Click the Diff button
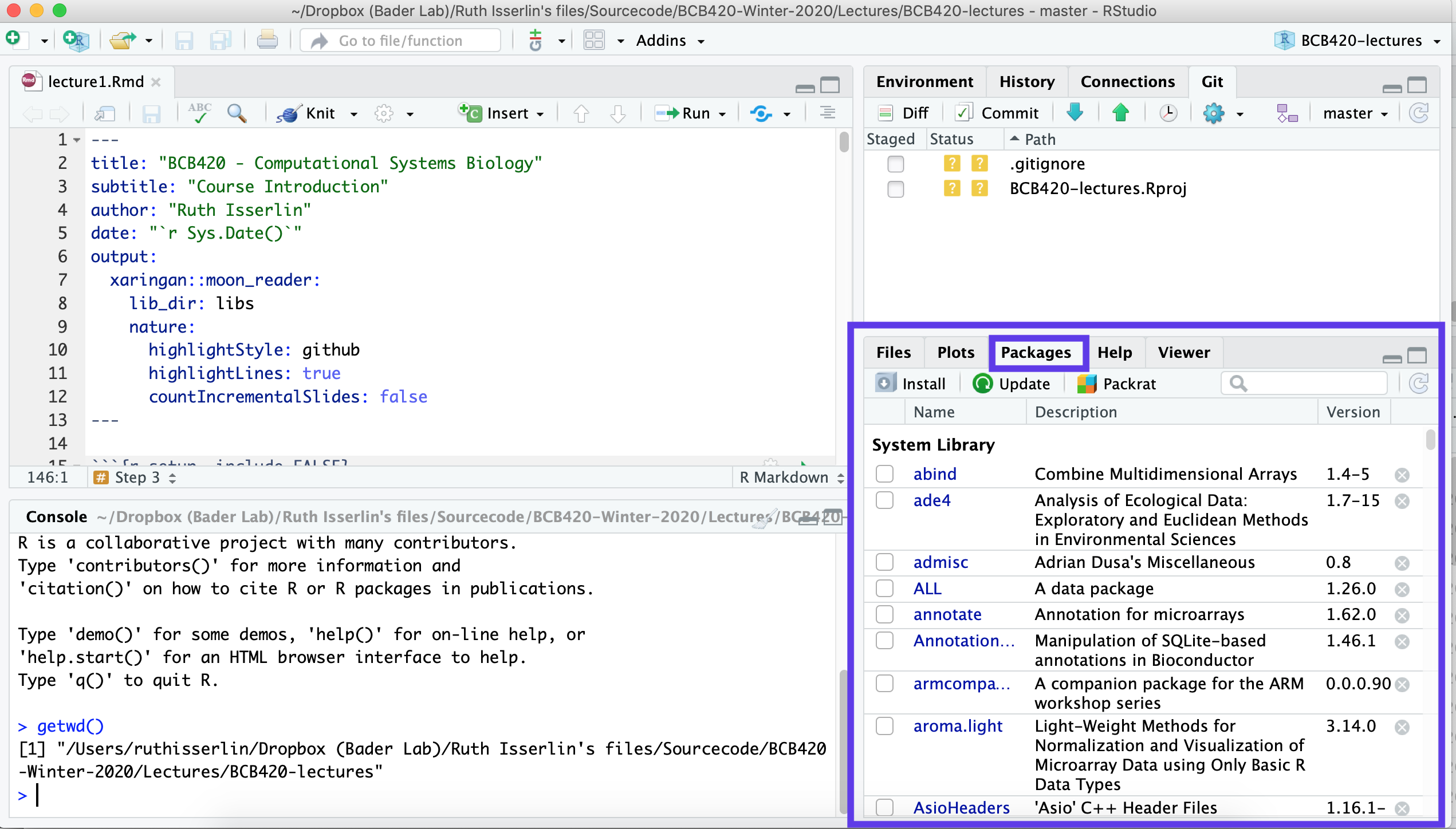Screen dimensions: 1456x829 click(903, 113)
